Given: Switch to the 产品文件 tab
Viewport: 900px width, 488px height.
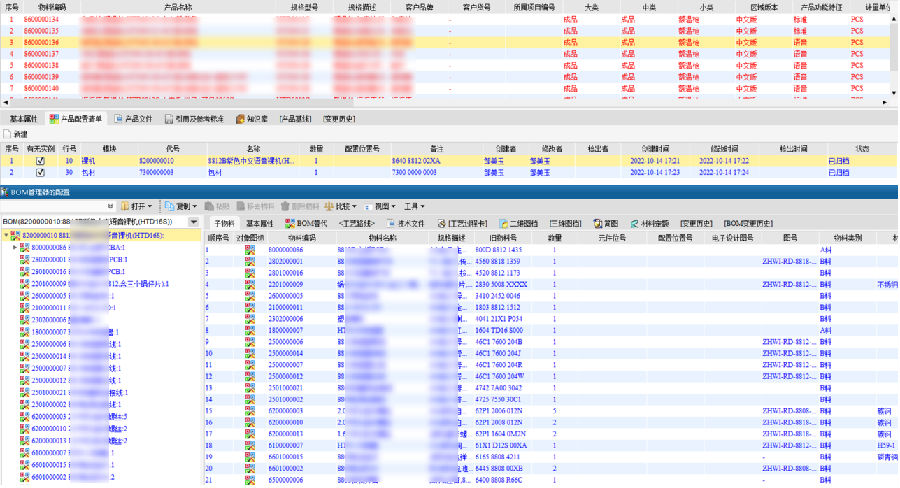Looking at the screenshot, I should click(x=132, y=118).
